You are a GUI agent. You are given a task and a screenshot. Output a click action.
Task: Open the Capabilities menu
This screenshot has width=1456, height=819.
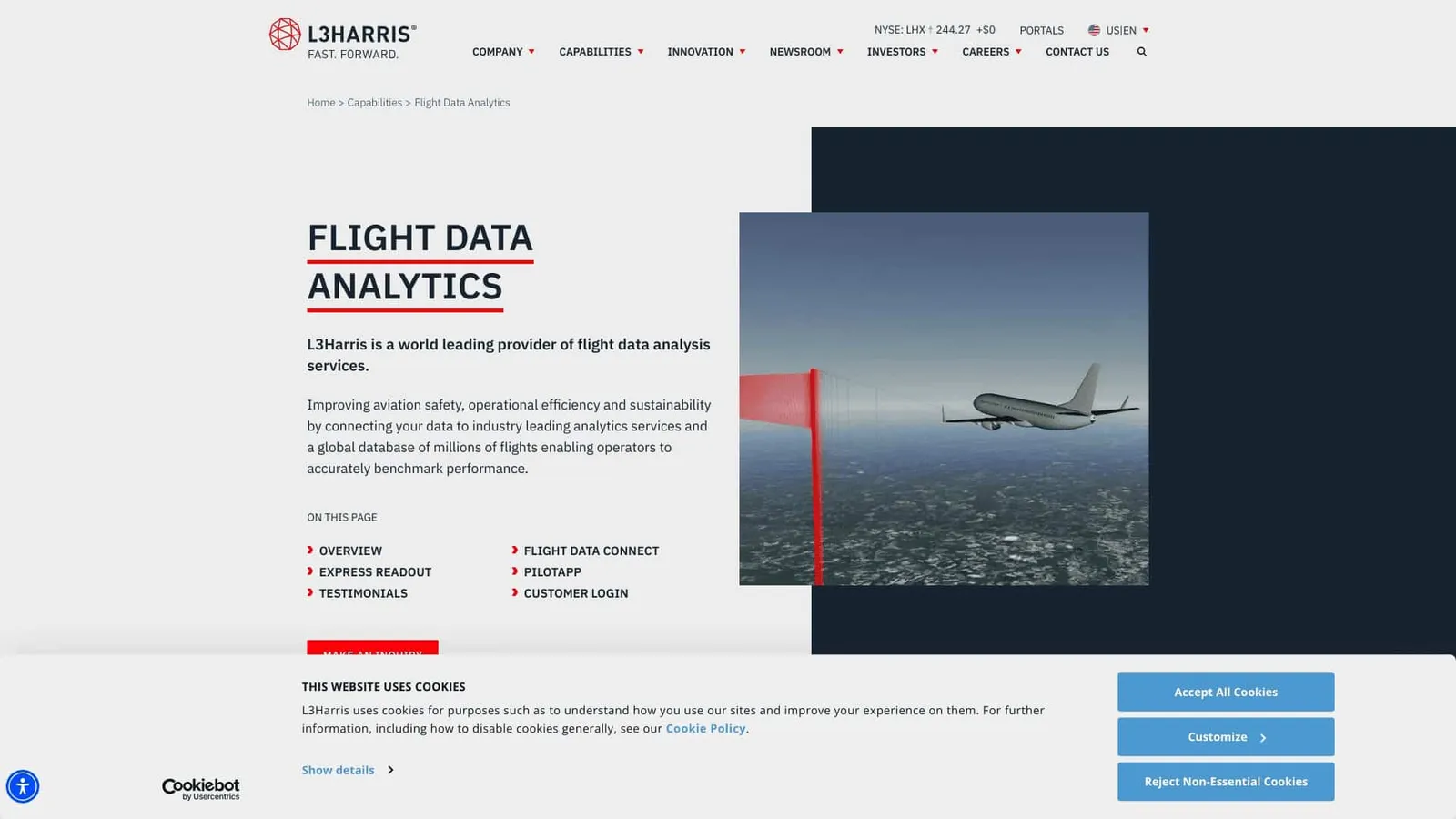click(595, 52)
